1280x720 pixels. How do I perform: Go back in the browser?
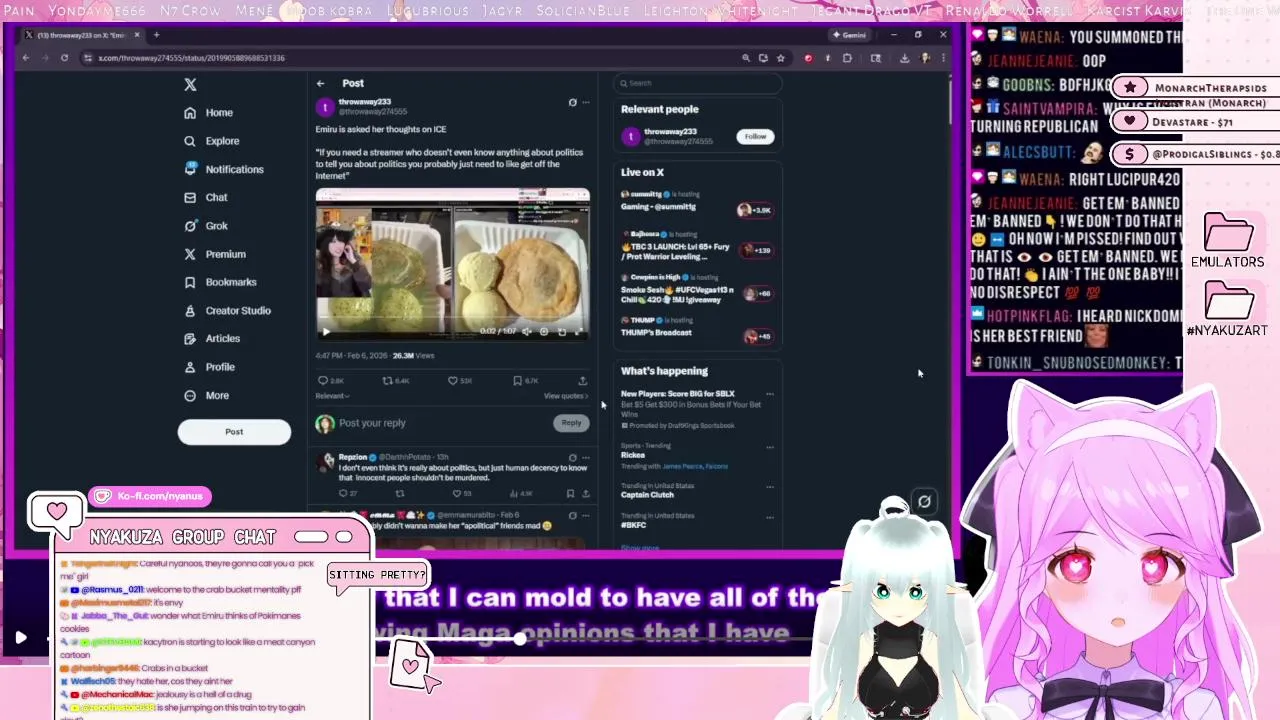click(x=26, y=58)
